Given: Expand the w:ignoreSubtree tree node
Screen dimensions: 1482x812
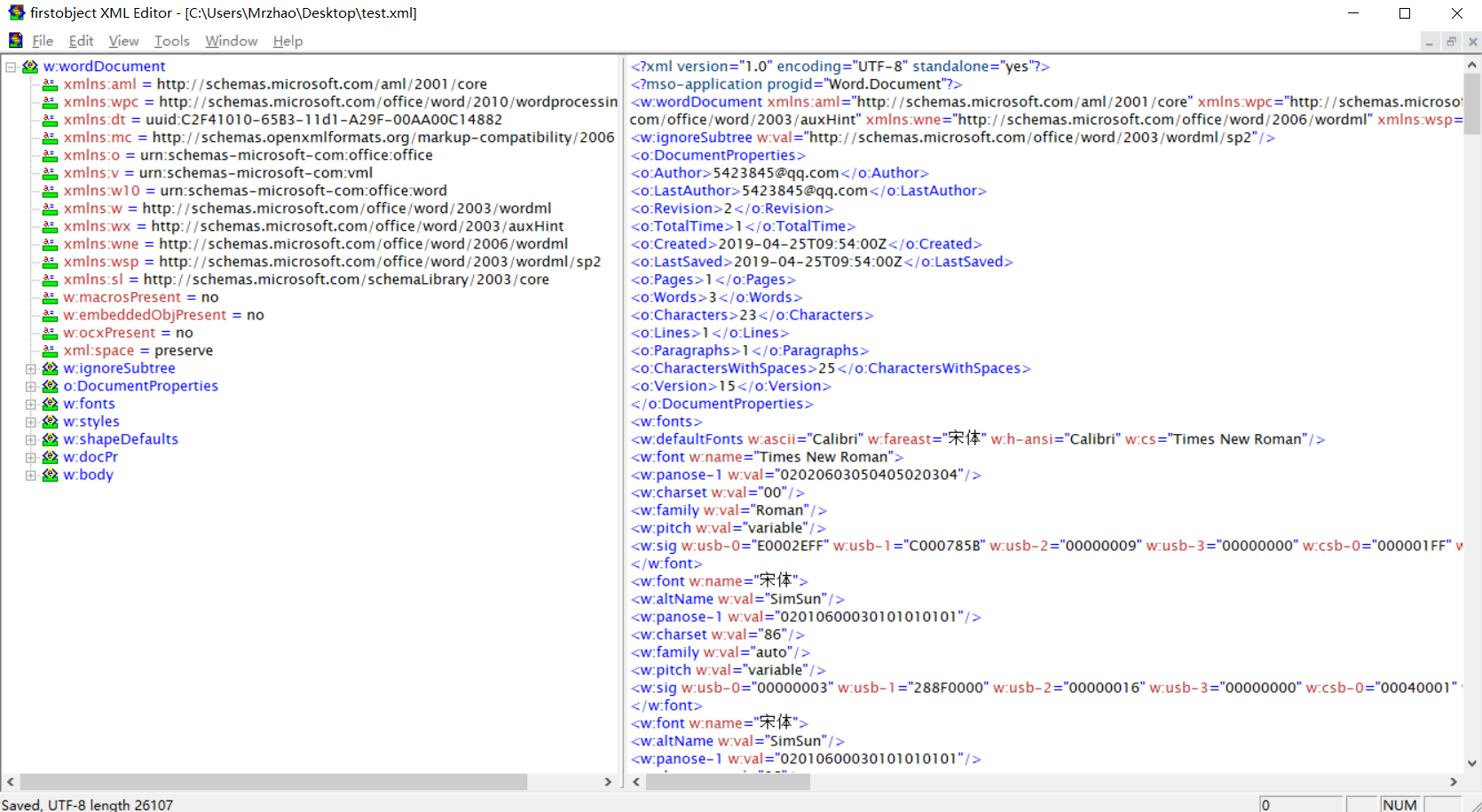Looking at the screenshot, I should pyautogui.click(x=30, y=368).
